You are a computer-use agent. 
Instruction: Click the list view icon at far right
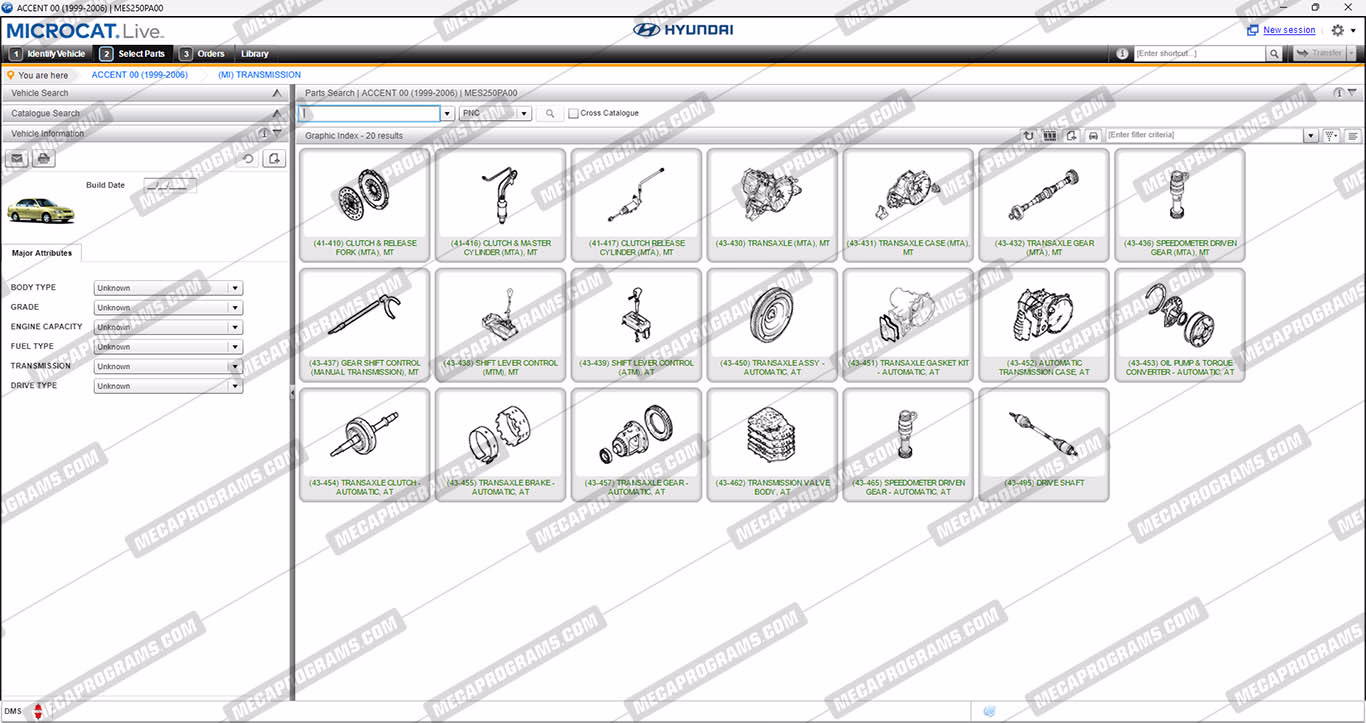(x=1353, y=136)
